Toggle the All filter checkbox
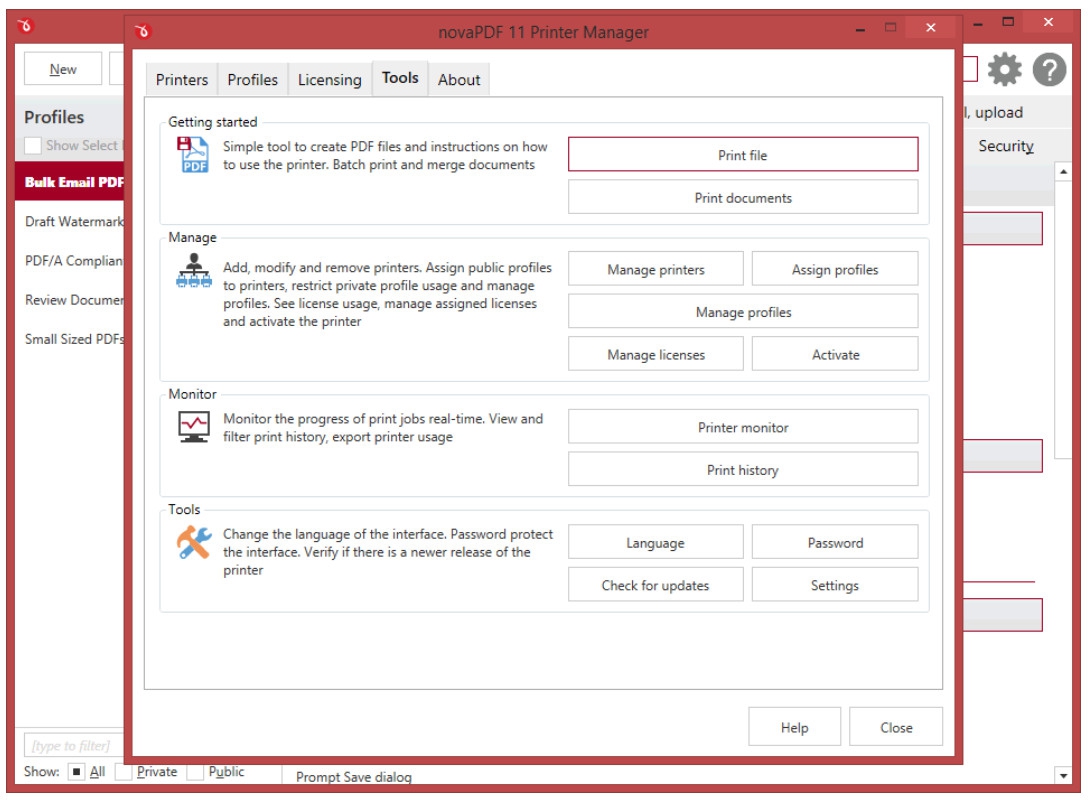 [76, 771]
